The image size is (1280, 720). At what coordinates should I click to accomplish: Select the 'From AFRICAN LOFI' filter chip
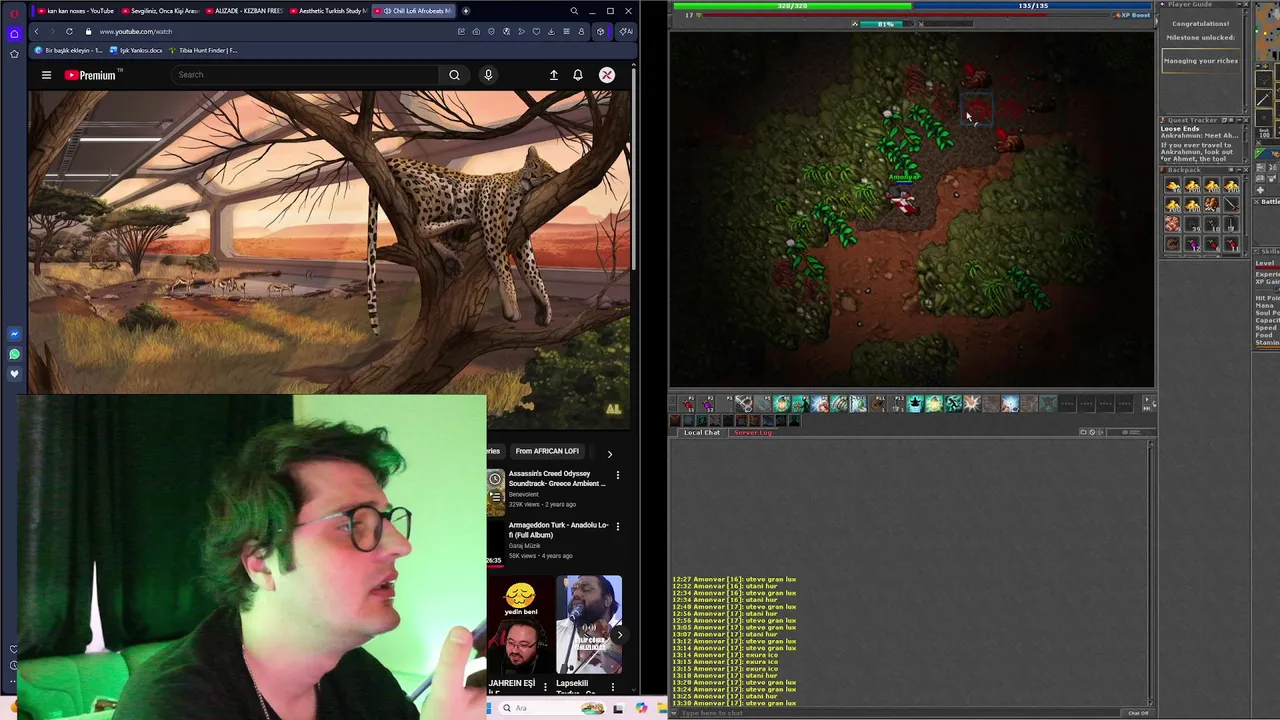click(547, 451)
